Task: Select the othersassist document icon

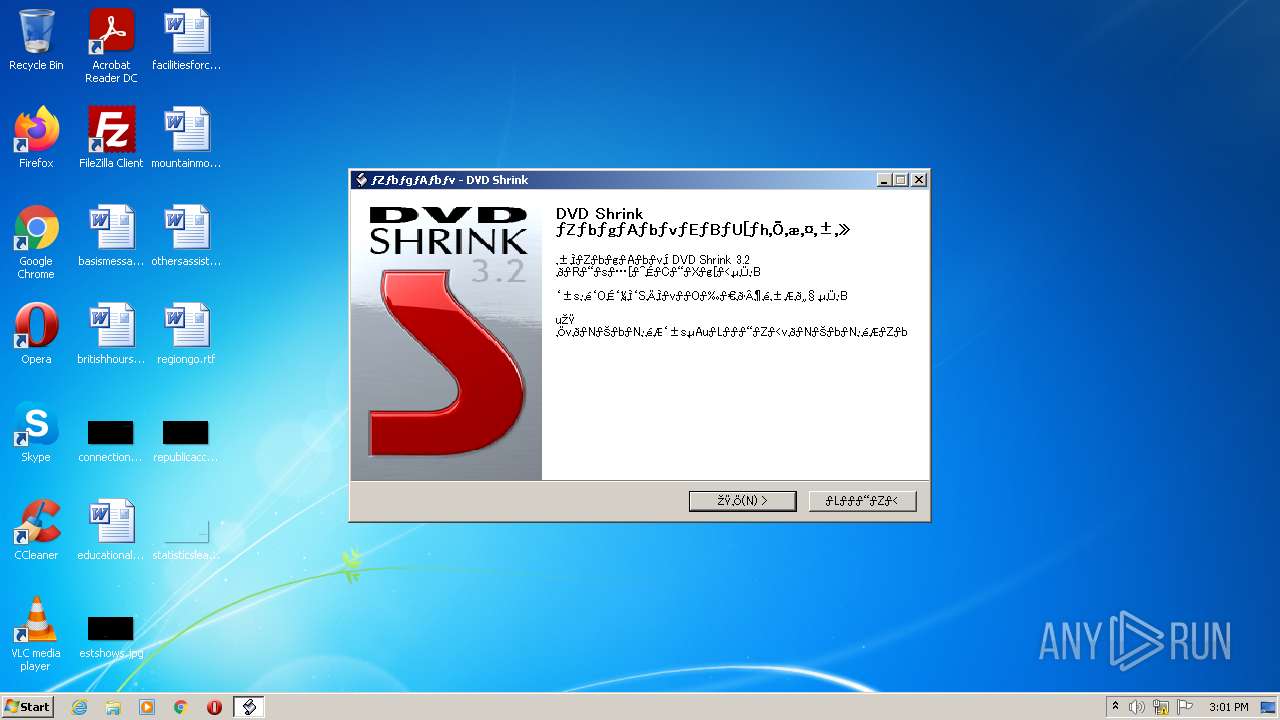Action: [186, 236]
